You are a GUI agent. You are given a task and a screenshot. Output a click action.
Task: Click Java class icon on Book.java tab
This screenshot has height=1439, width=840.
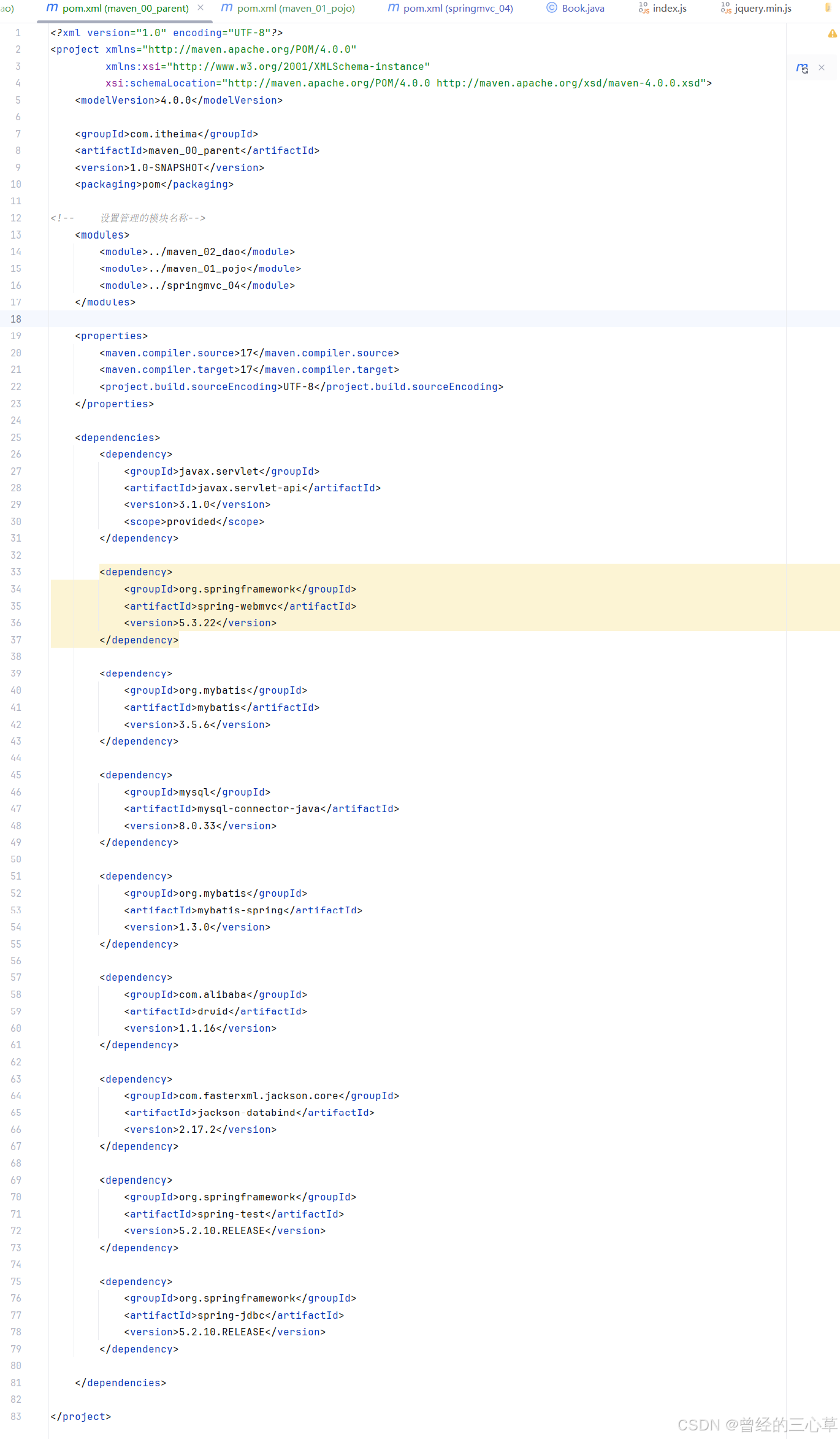tap(552, 8)
